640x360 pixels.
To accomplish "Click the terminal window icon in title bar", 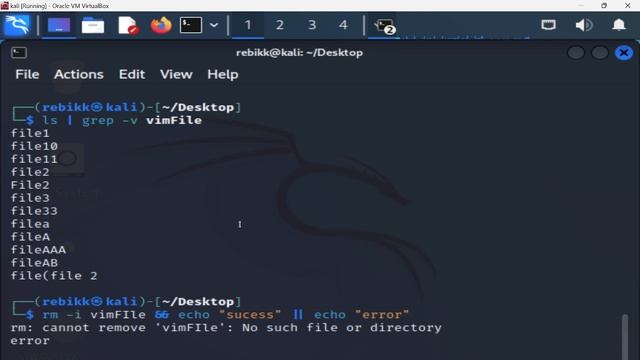I will pos(19,53).
